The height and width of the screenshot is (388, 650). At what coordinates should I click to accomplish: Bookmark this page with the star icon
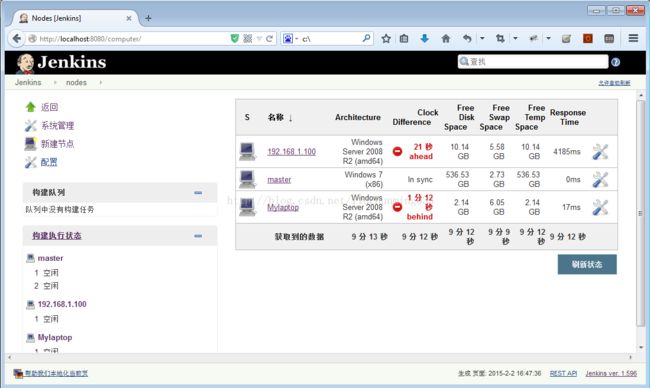(x=386, y=39)
